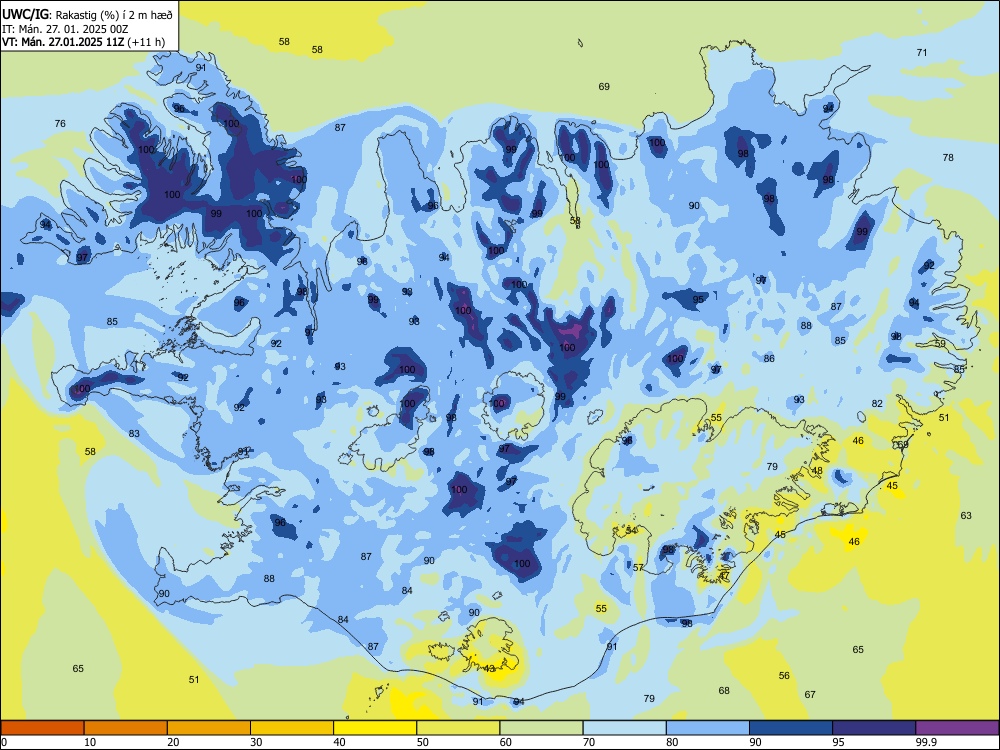
Task: Click the map value '47'
Action: [x=724, y=575]
